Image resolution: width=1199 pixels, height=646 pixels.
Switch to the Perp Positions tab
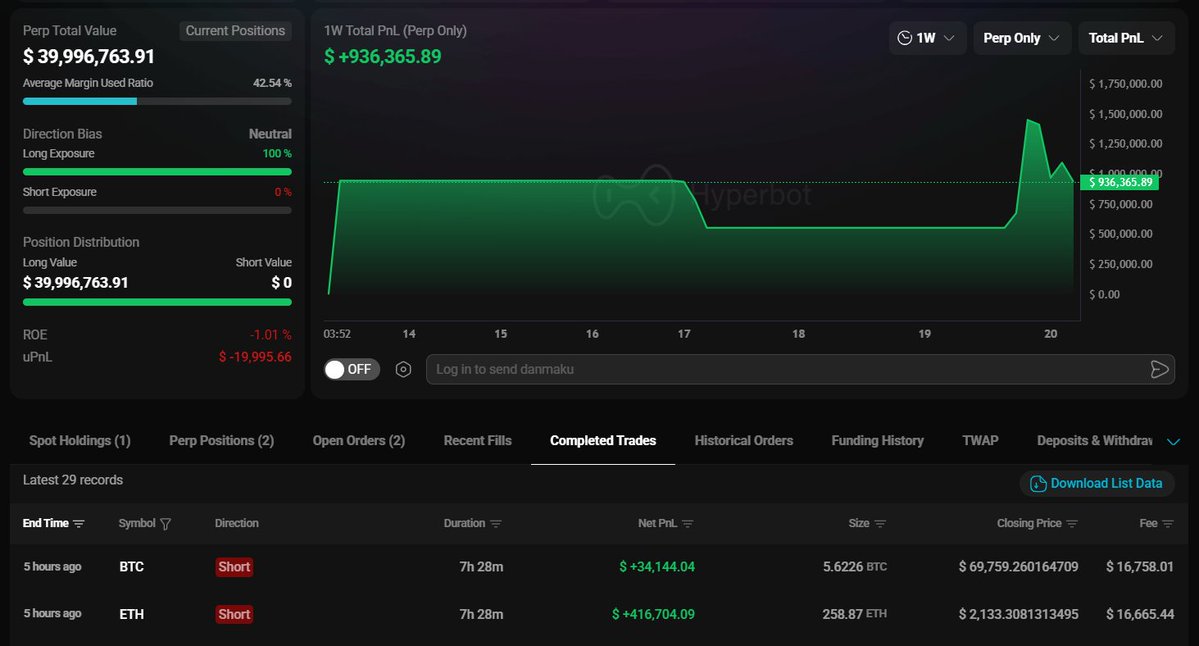pos(221,440)
